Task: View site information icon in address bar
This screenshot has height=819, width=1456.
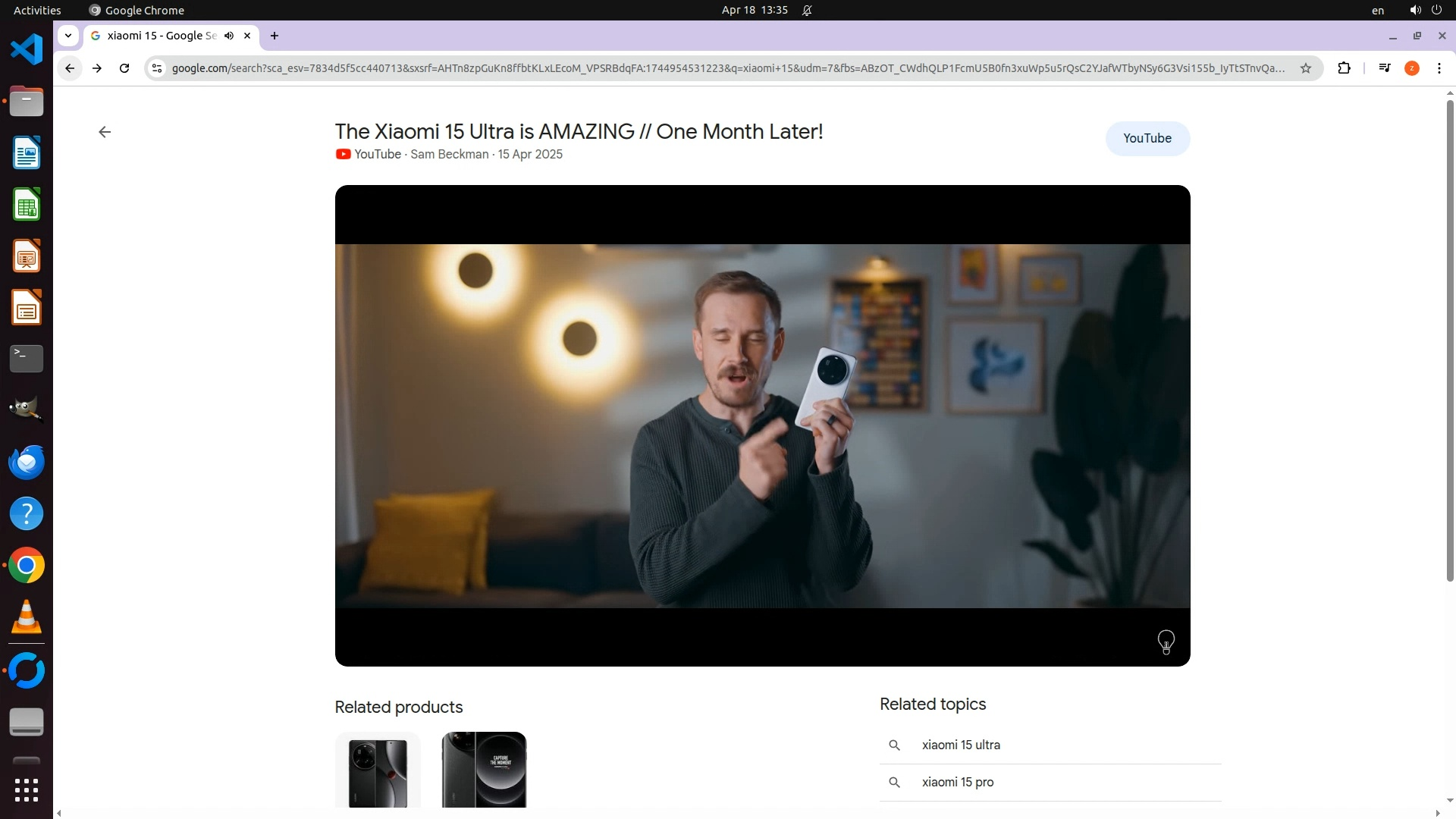Action: (x=157, y=68)
